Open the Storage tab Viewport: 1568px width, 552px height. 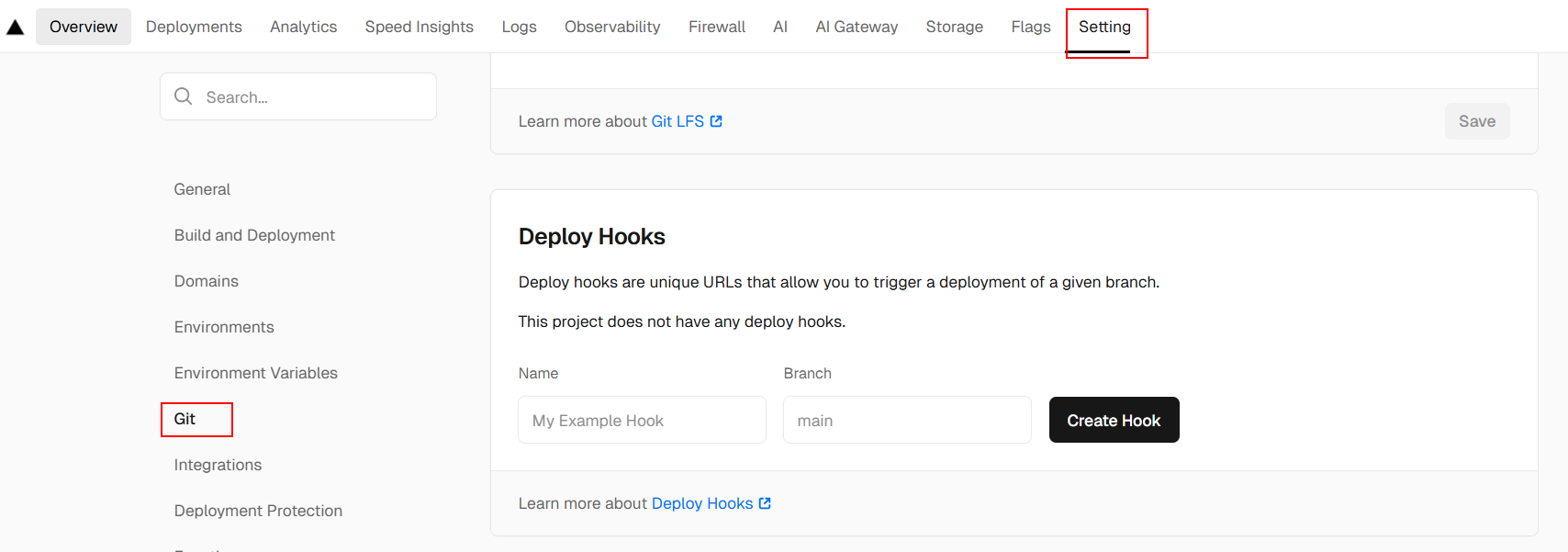(x=955, y=27)
